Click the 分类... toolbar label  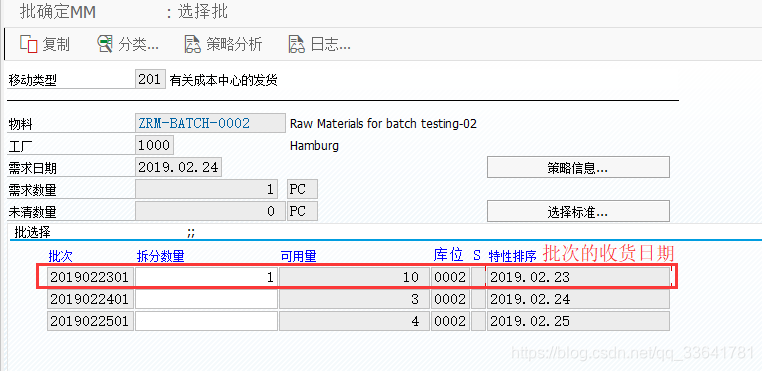pos(139,45)
